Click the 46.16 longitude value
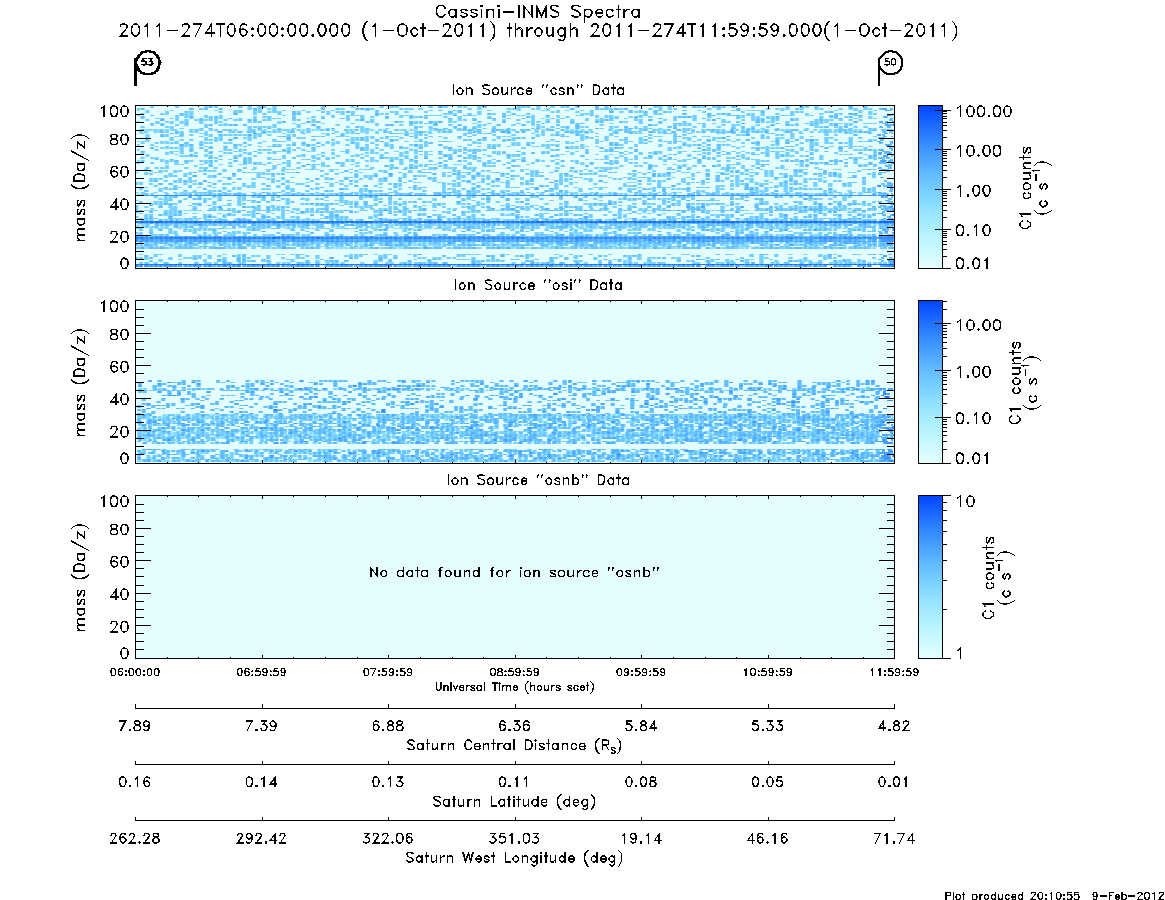 pyautogui.click(x=768, y=838)
